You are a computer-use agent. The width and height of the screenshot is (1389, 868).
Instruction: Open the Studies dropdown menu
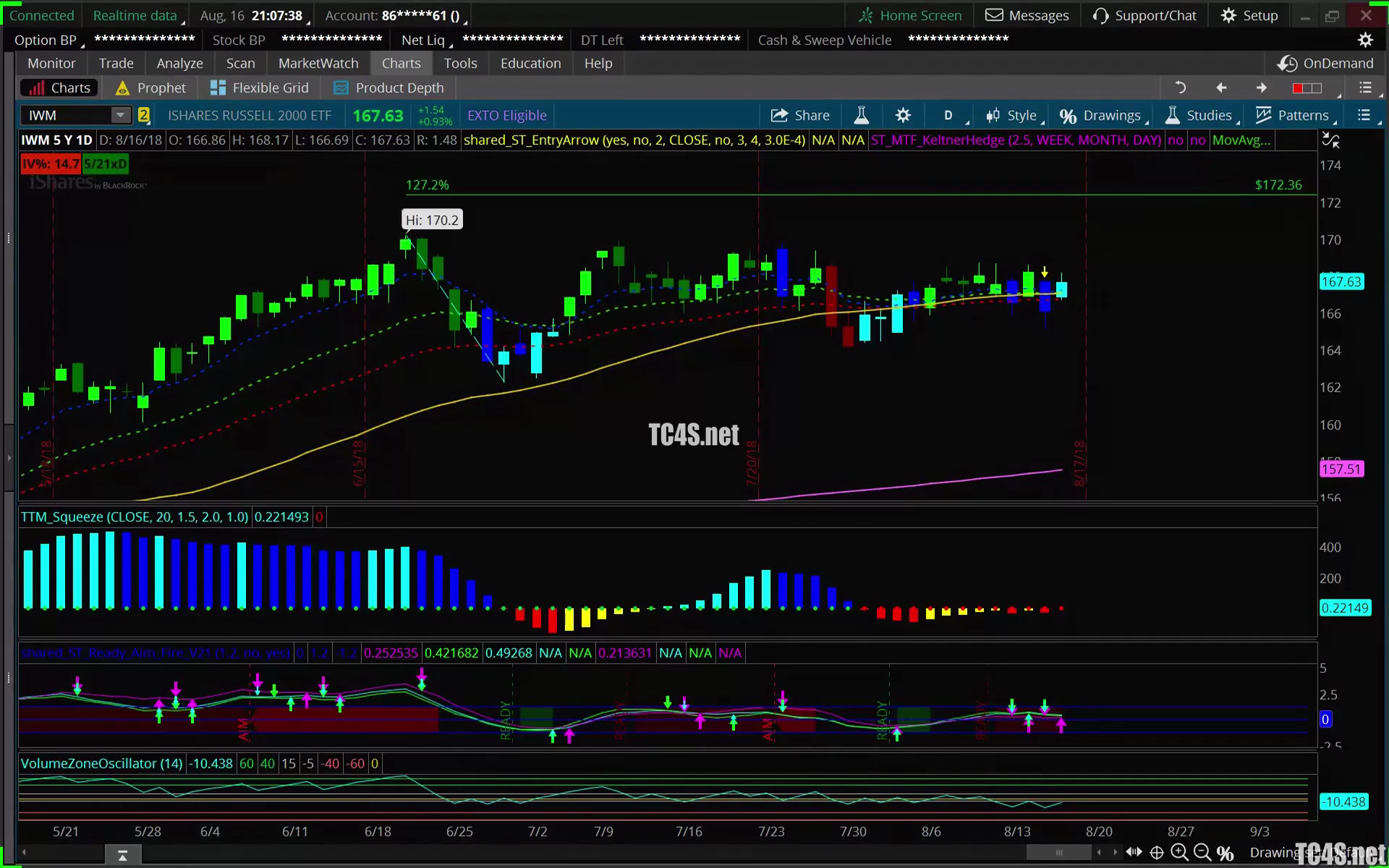pos(1201,115)
